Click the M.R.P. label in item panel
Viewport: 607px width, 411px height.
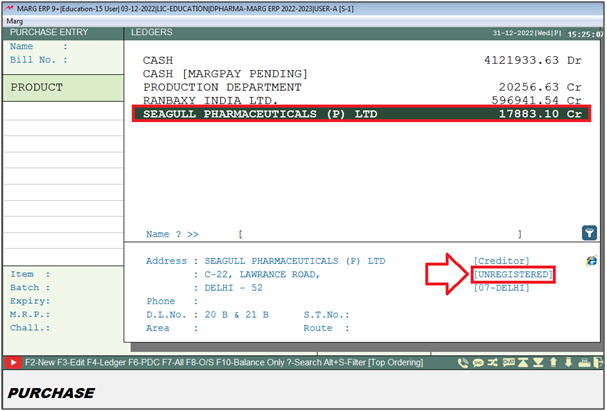pos(30,315)
